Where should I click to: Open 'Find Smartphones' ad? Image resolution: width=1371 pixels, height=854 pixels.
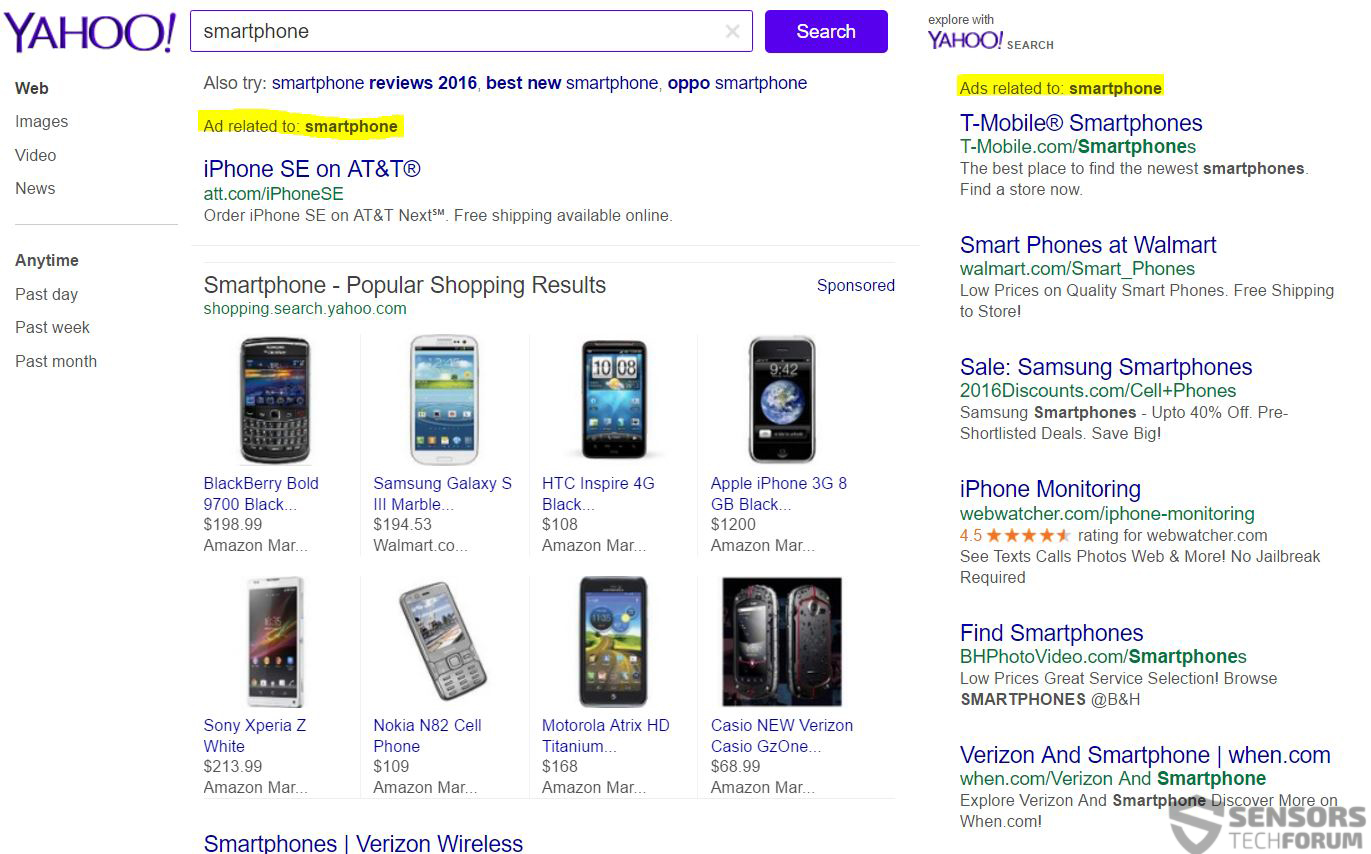tap(1051, 633)
